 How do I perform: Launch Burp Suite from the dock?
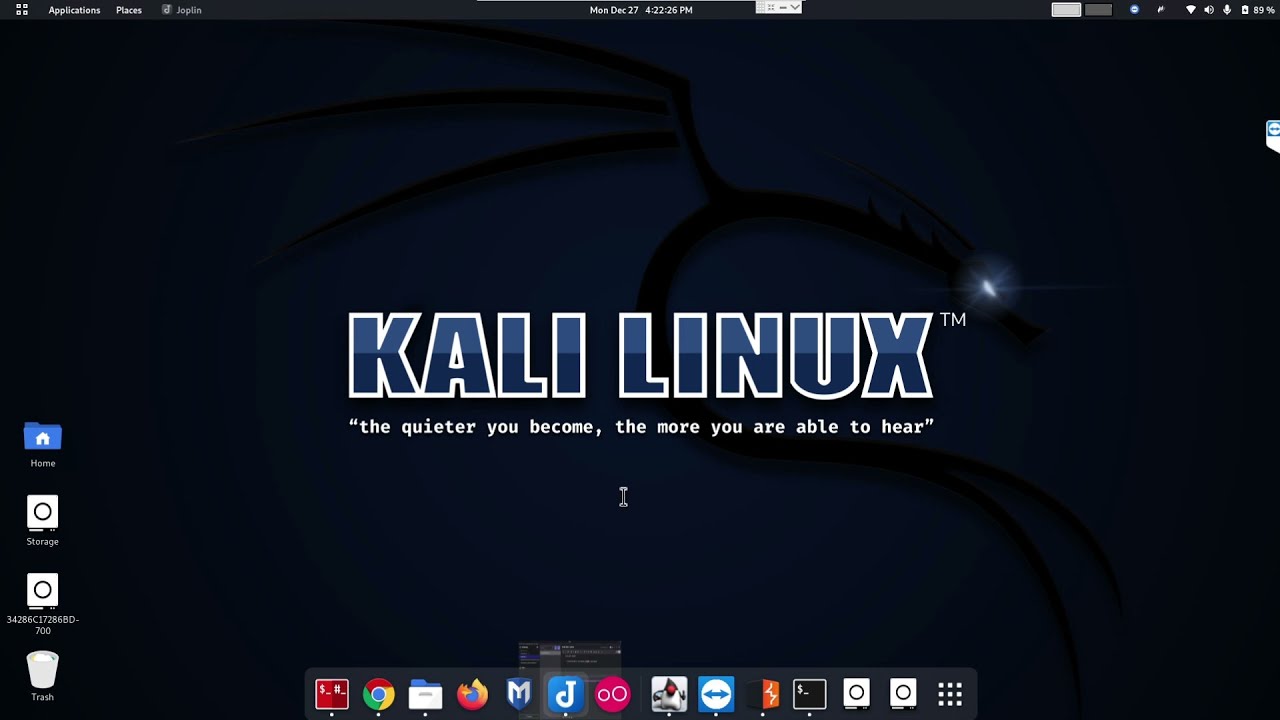(763, 694)
